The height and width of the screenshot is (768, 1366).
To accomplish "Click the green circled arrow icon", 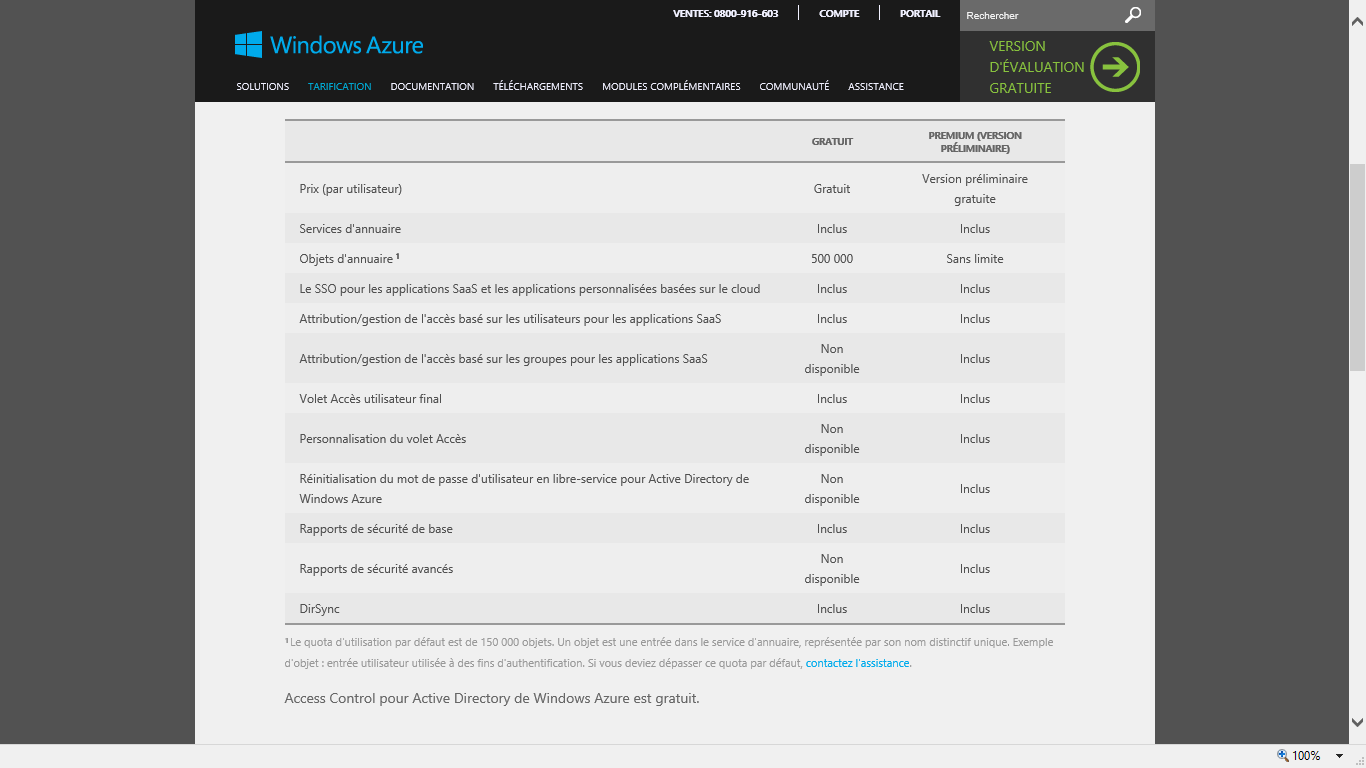I will [x=1115, y=67].
